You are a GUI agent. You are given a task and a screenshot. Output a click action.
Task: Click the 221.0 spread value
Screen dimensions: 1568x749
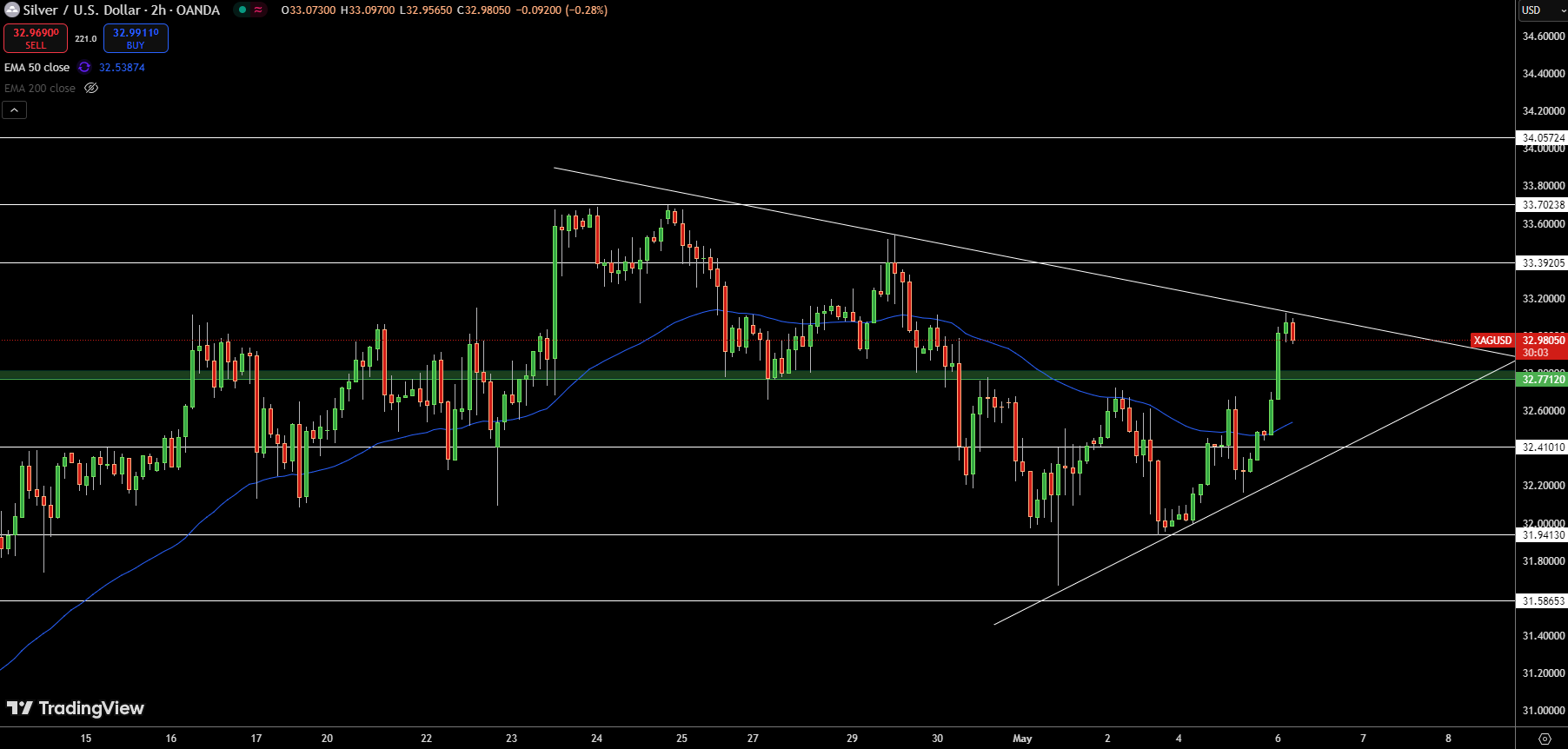(85, 39)
